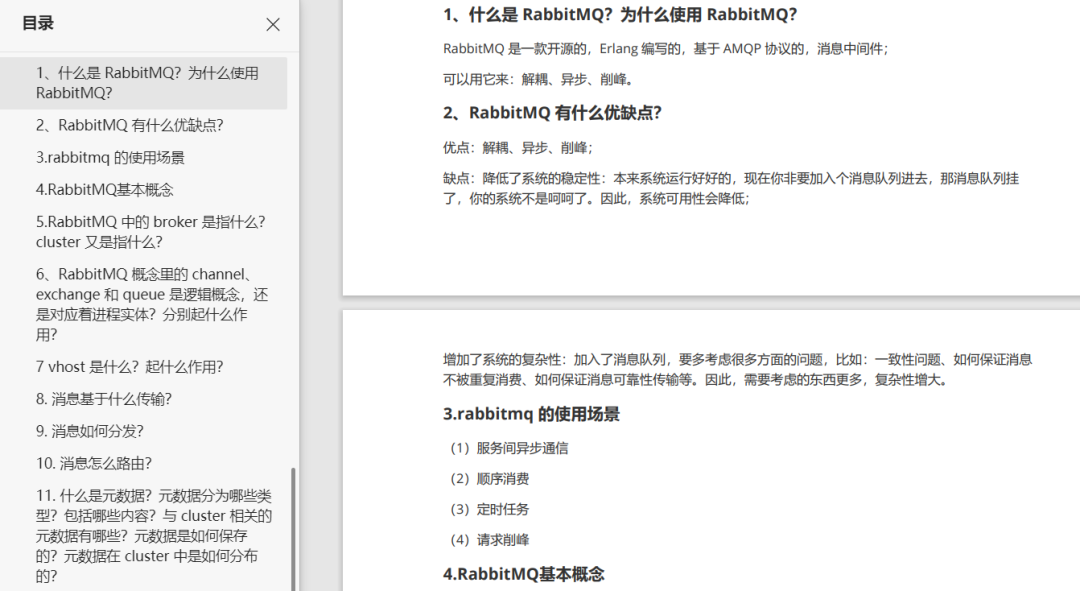1080x591 pixels.
Task: Click list item (1) 服务间异步通信
Action: pos(509,448)
